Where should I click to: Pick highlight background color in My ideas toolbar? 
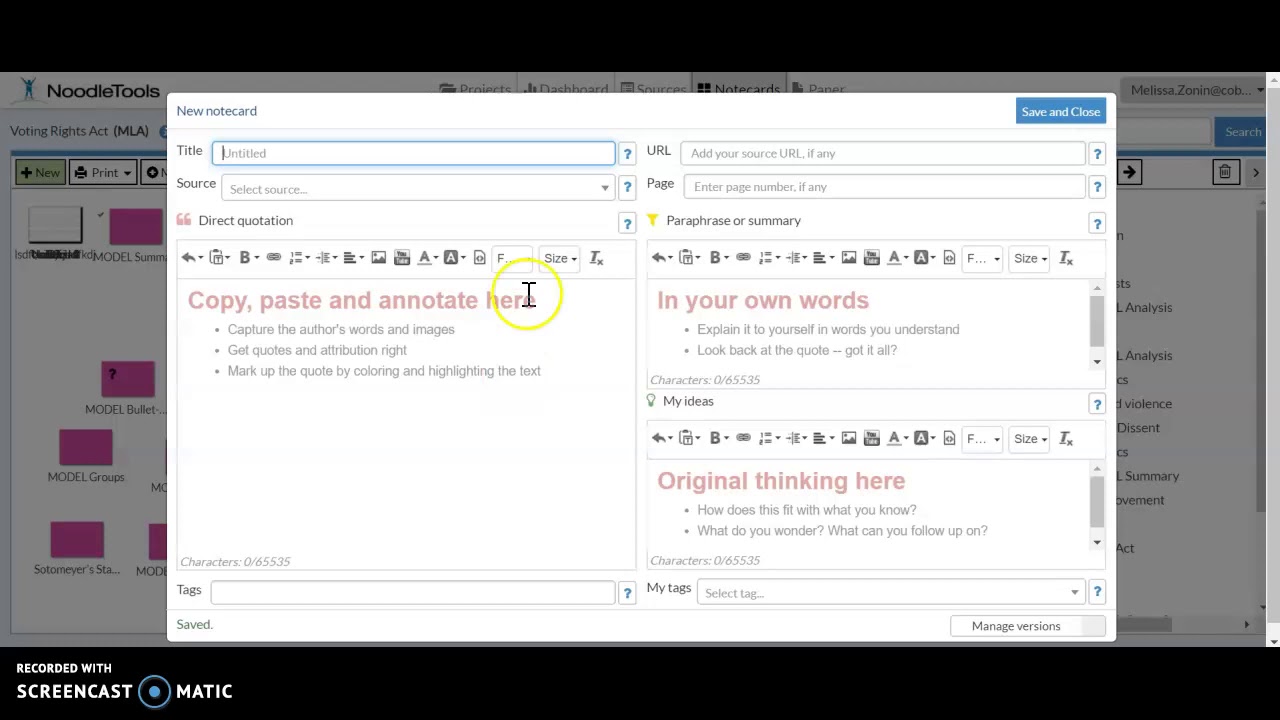924,438
